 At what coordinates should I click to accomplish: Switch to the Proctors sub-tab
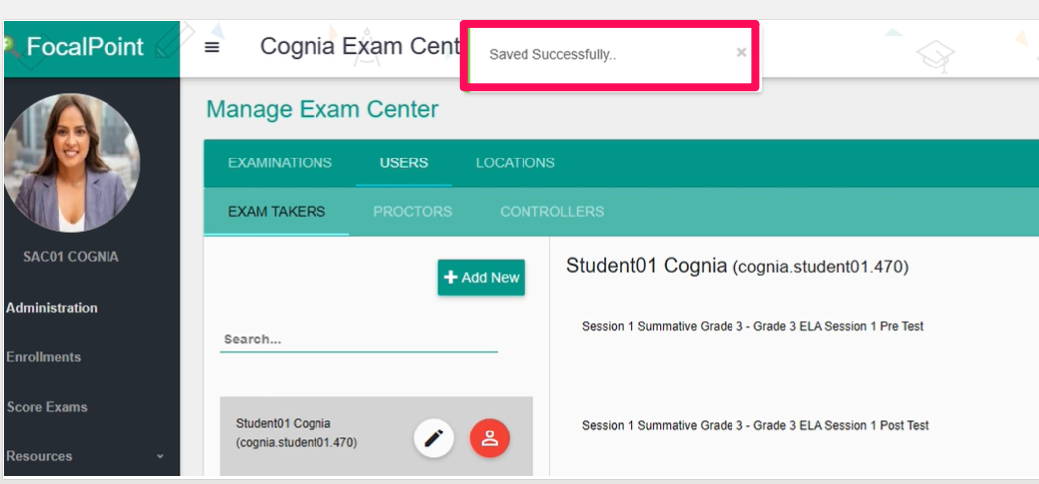click(x=412, y=212)
